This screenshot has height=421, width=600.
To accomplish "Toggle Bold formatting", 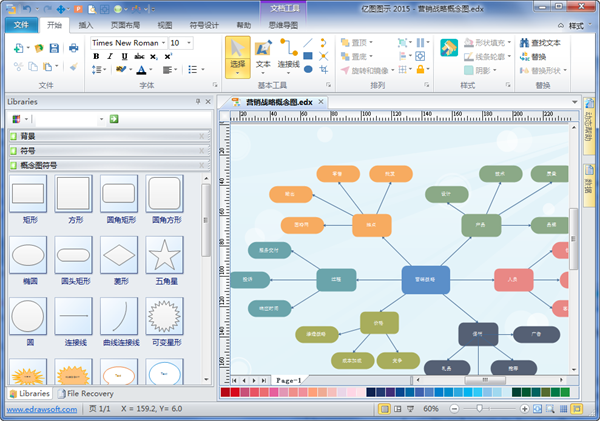I will tap(97, 57).
